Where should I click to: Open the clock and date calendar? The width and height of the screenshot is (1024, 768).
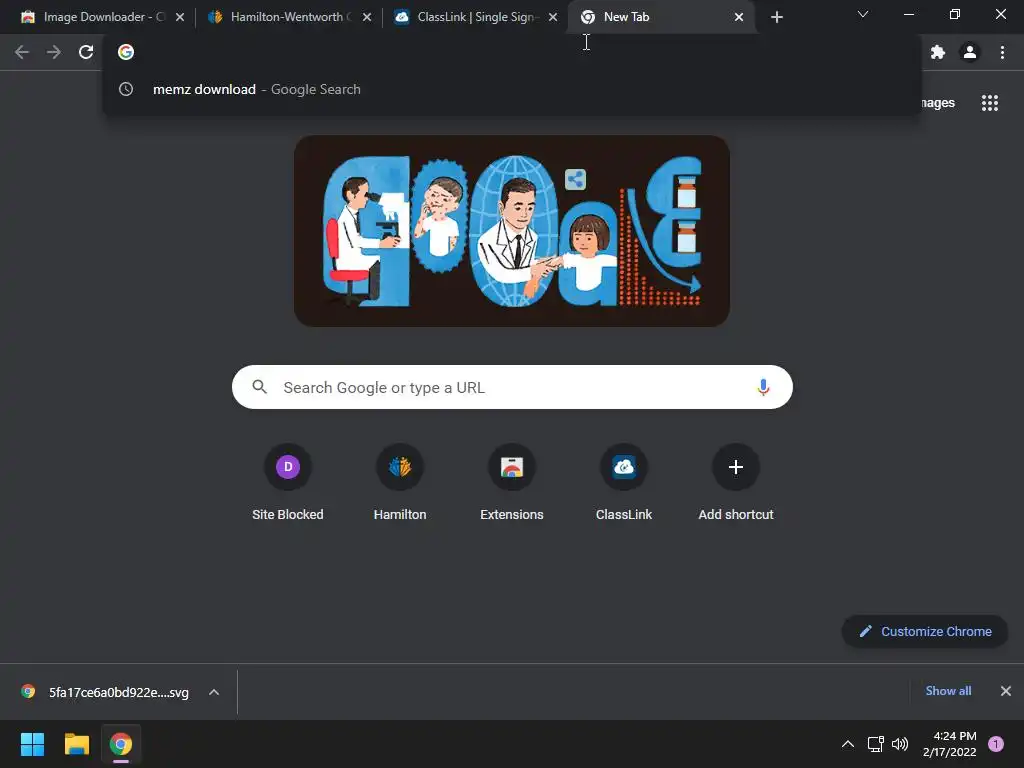click(x=949, y=744)
